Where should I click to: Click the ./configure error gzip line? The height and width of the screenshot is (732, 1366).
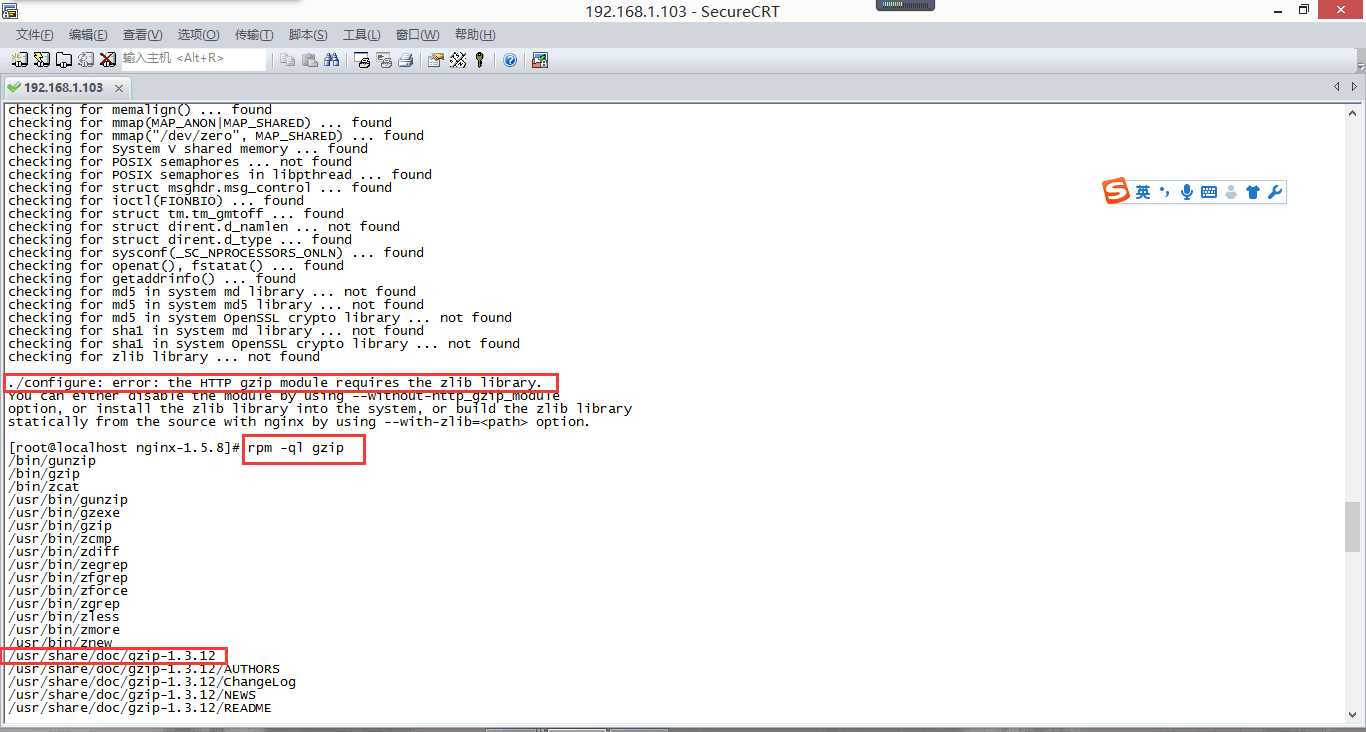coord(275,383)
